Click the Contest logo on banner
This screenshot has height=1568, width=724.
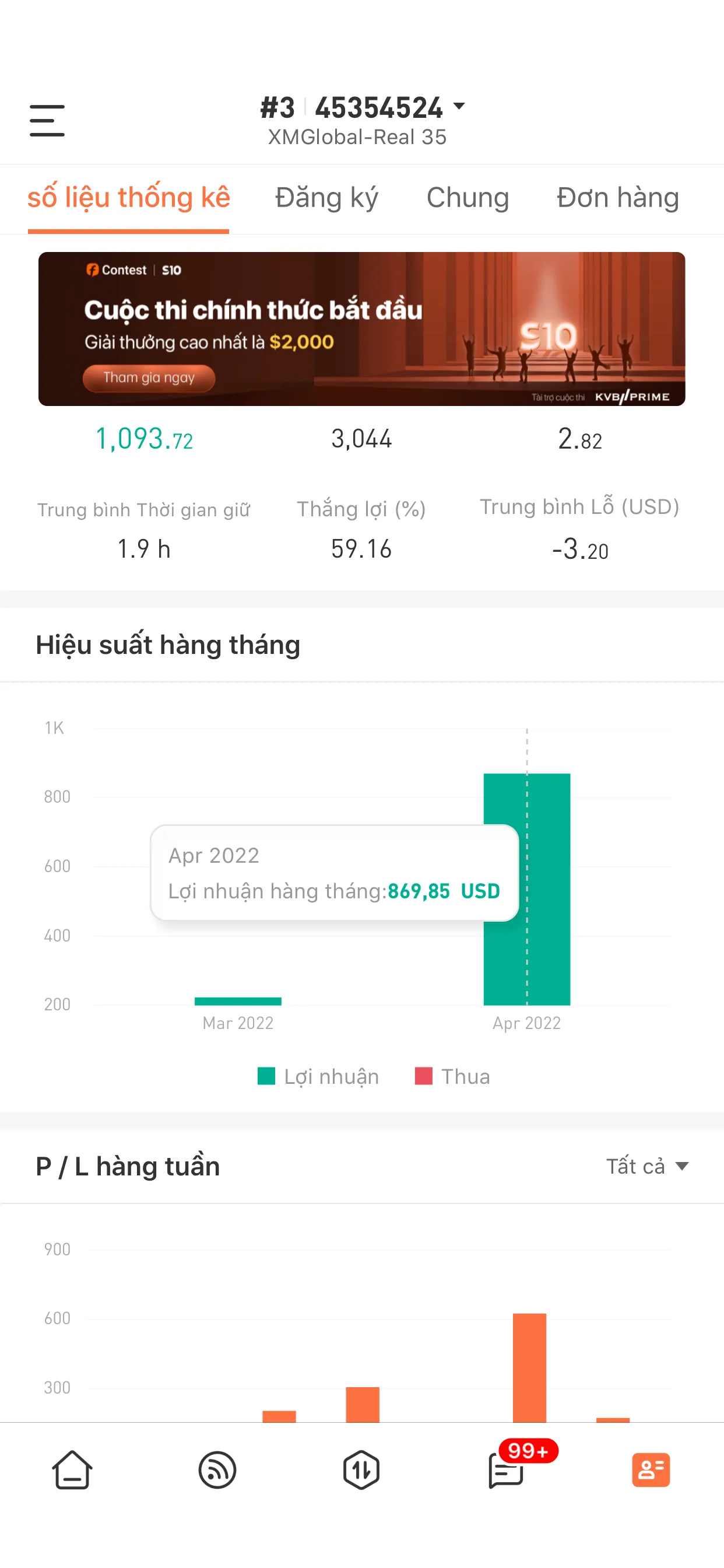(x=116, y=269)
